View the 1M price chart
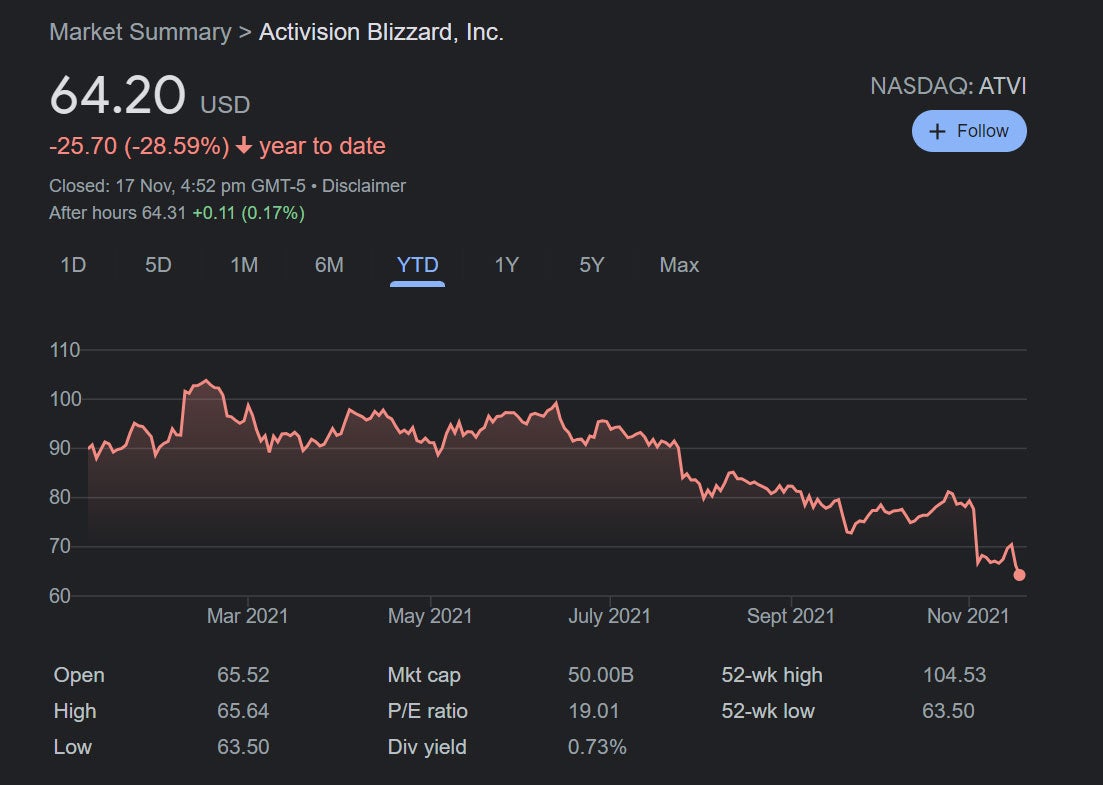The image size is (1103, 785). [x=243, y=265]
